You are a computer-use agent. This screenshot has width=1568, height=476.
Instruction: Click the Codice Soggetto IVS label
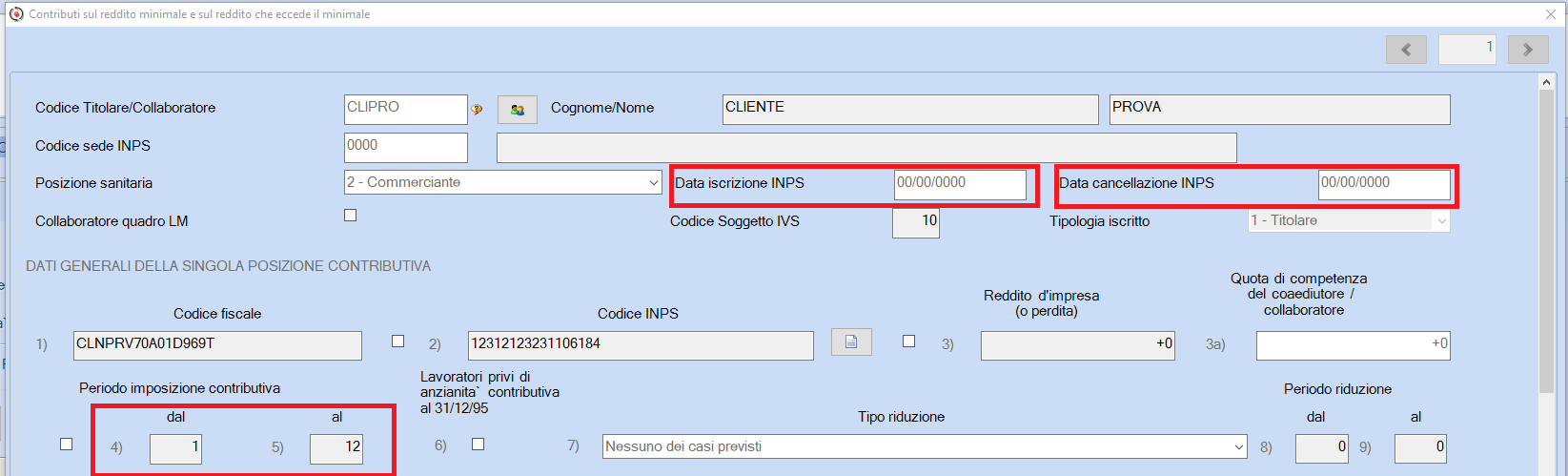pyautogui.click(x=735, y=221)
